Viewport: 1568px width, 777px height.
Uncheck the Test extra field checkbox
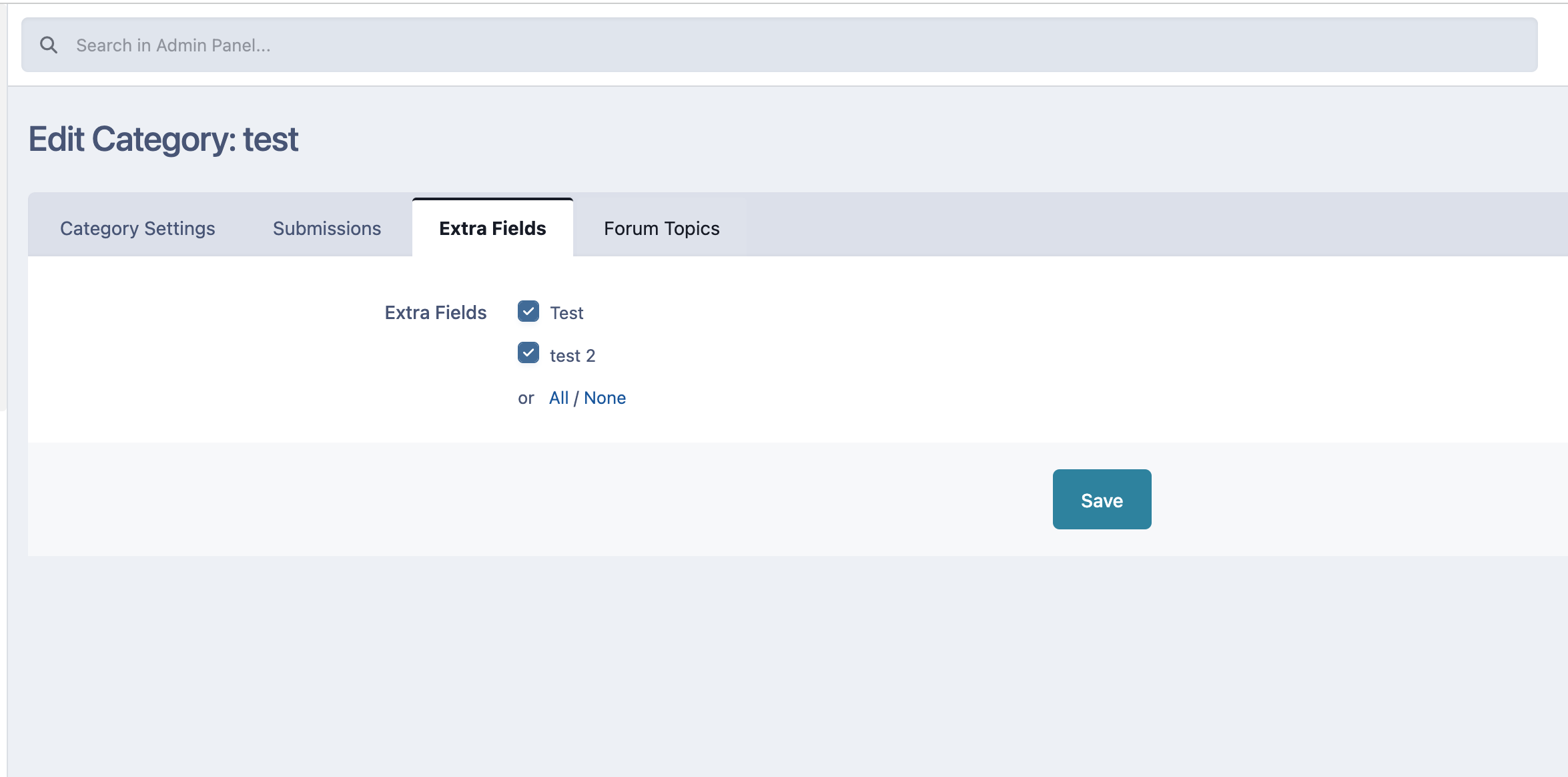tap(528, 311)
